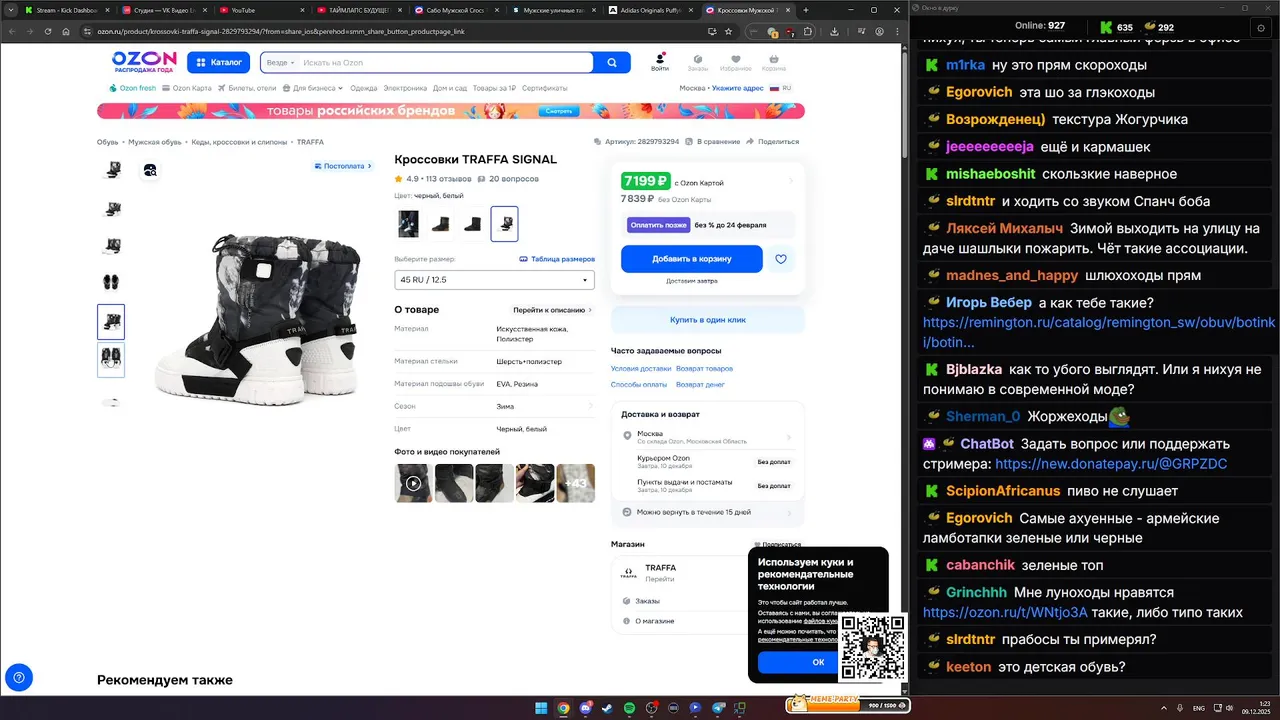
Task: Open chat settings gear icon
Action: [x=1261, y=28]
